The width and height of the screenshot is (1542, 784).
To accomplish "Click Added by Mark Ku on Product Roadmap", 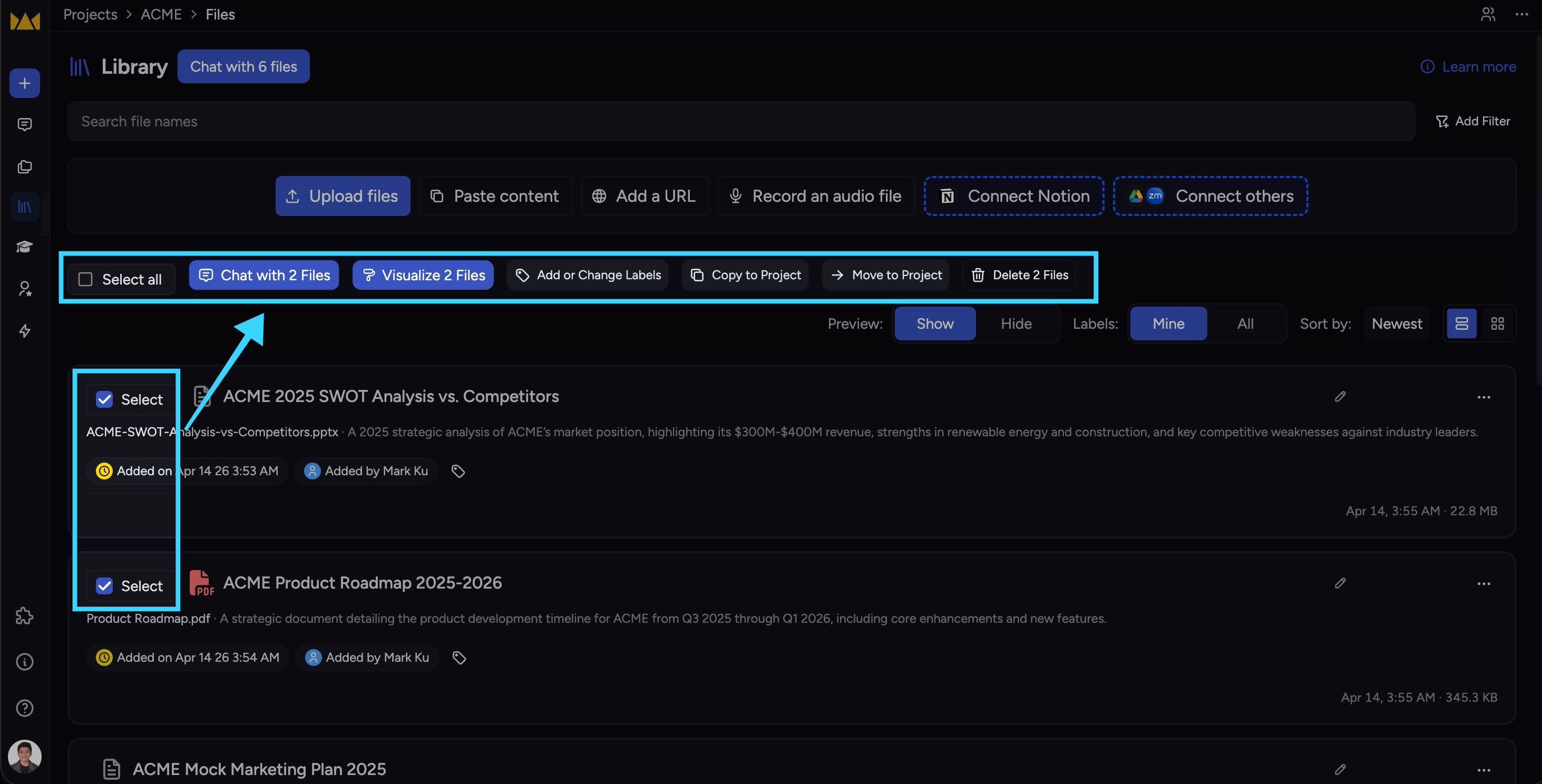I will [x=367, y=658].
